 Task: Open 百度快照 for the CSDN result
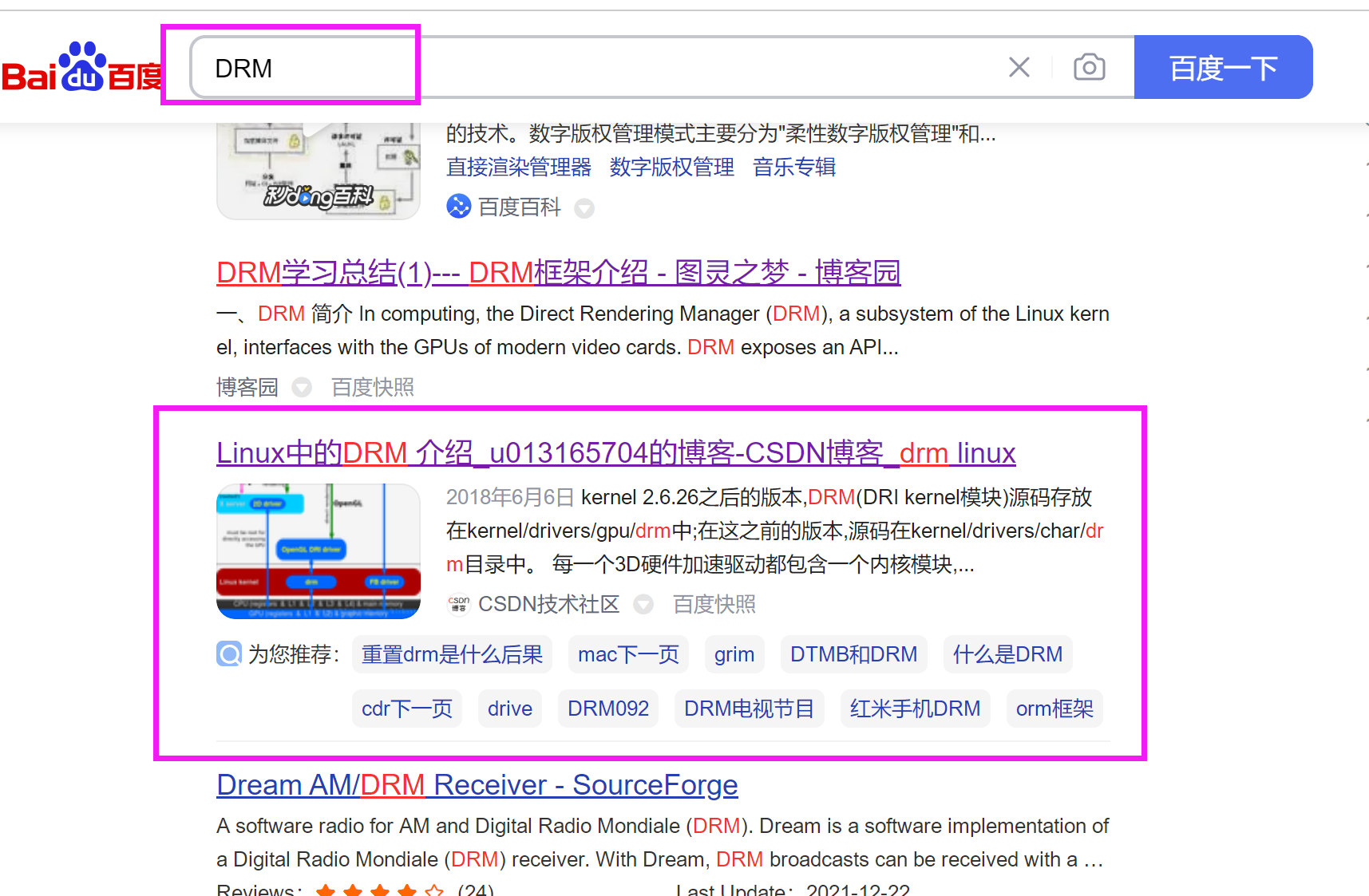[x=714, y=604]
